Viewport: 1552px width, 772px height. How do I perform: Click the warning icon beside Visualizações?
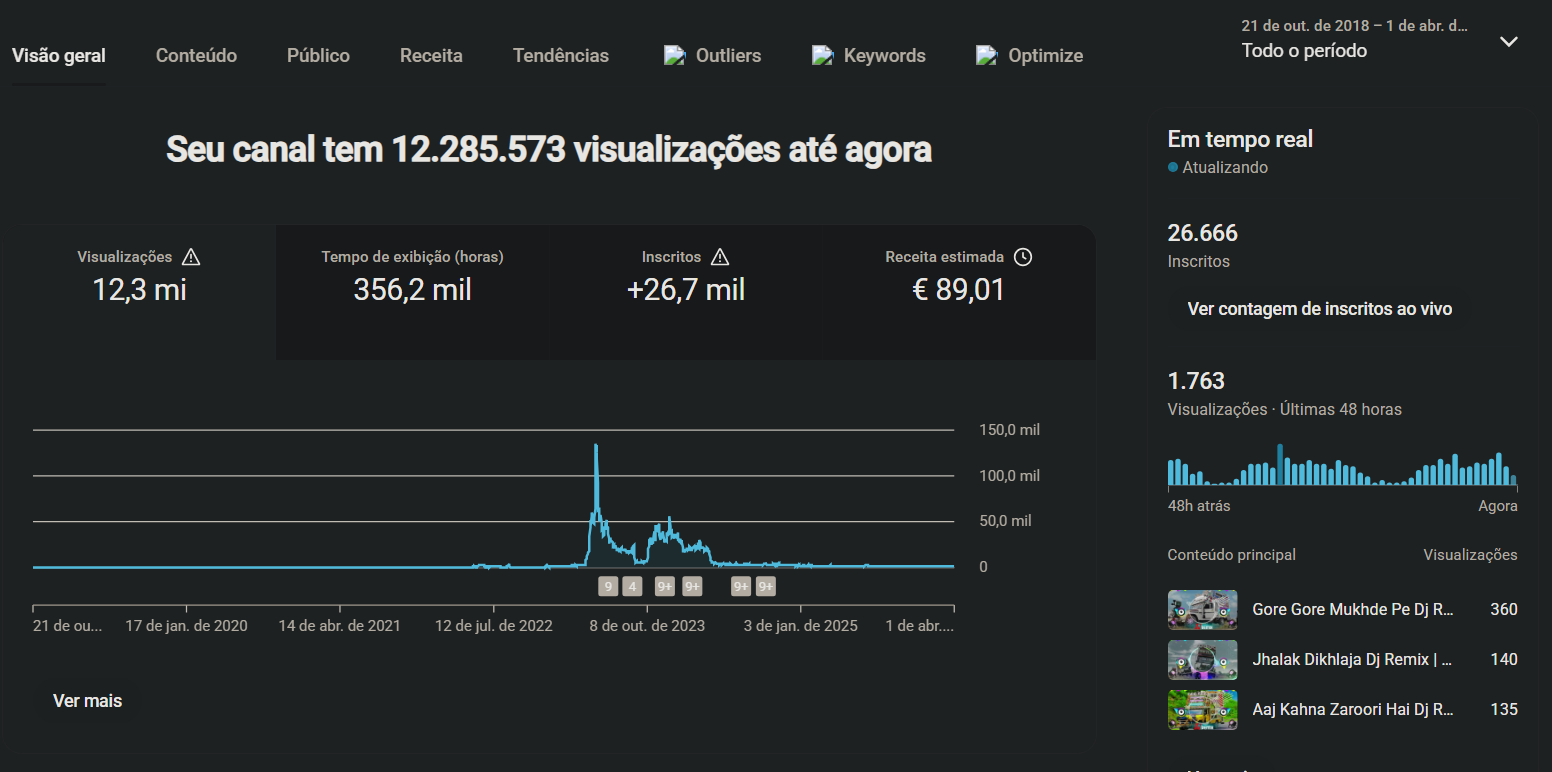[x=191, y=257]
